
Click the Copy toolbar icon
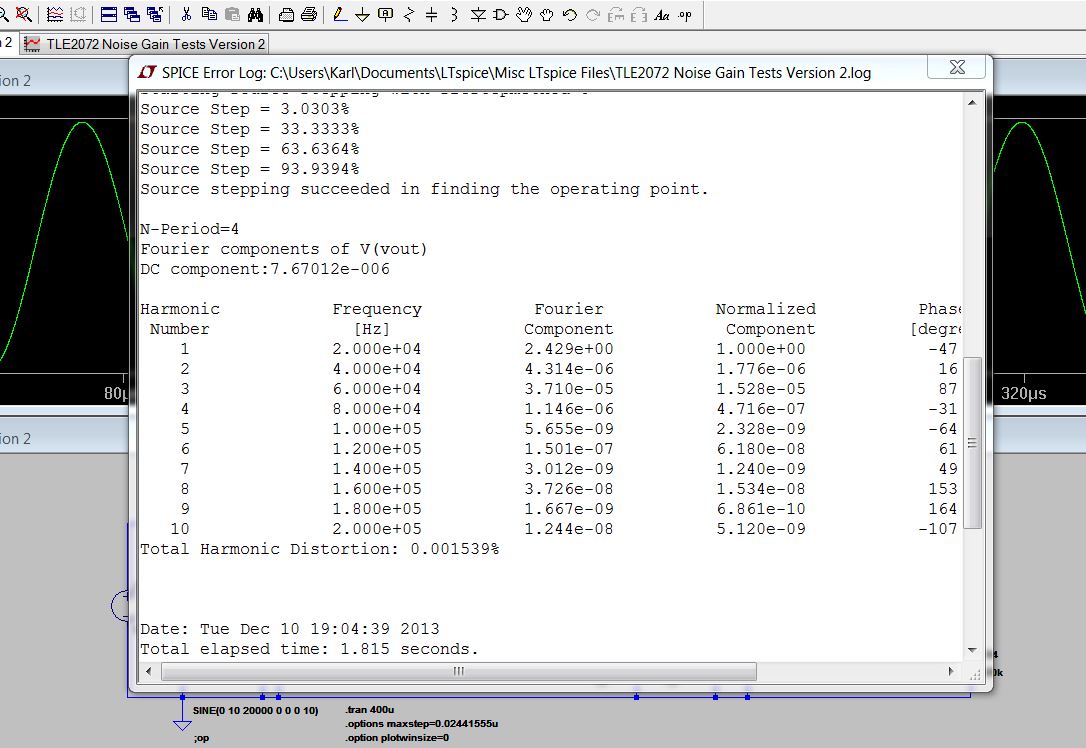click(x=208, y=14)
